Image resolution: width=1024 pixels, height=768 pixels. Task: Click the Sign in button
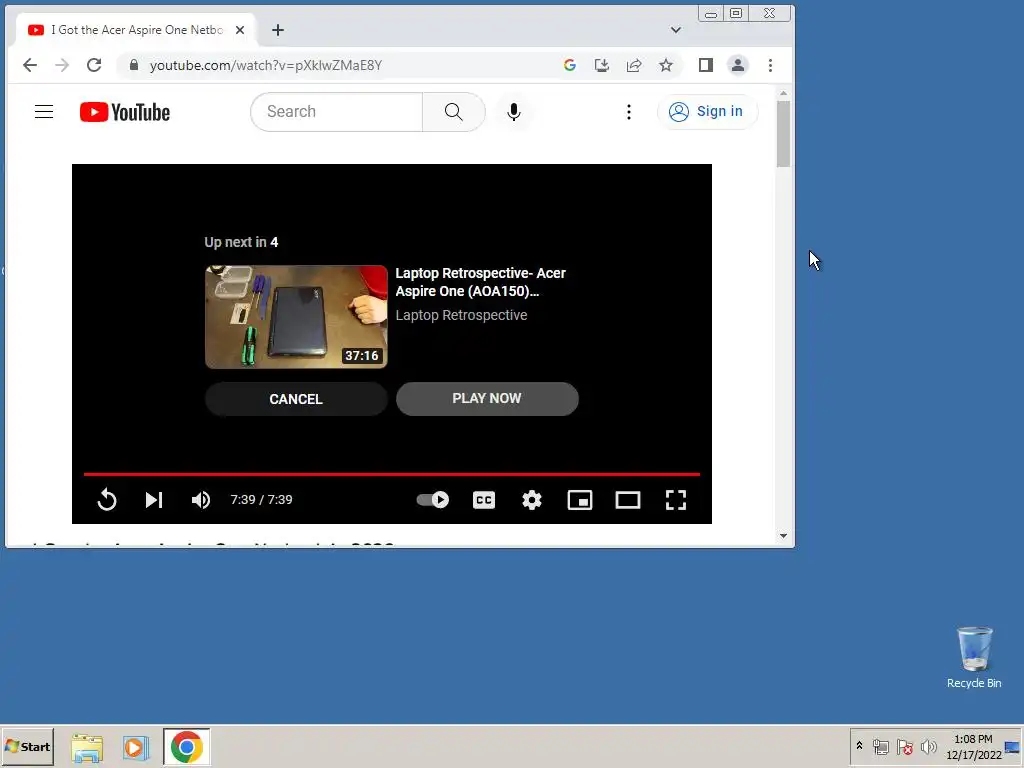(707, 112)
